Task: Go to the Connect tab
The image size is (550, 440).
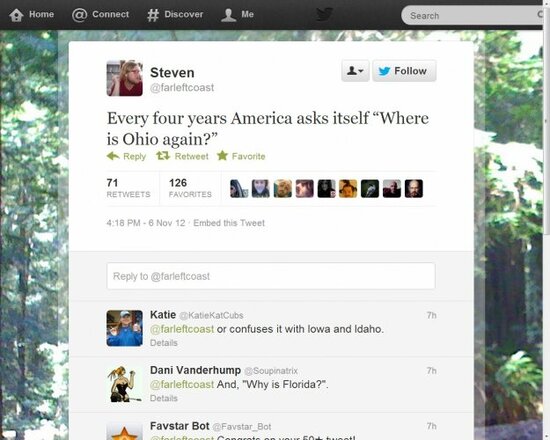Action: pyautogui.click(x=101, y=15)
